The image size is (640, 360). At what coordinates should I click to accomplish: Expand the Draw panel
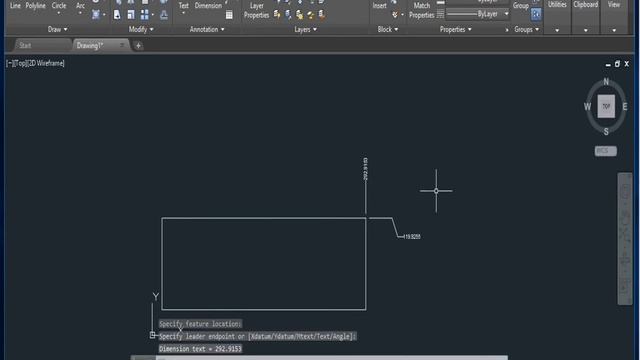pyautogui.click(x=58, y=29)
